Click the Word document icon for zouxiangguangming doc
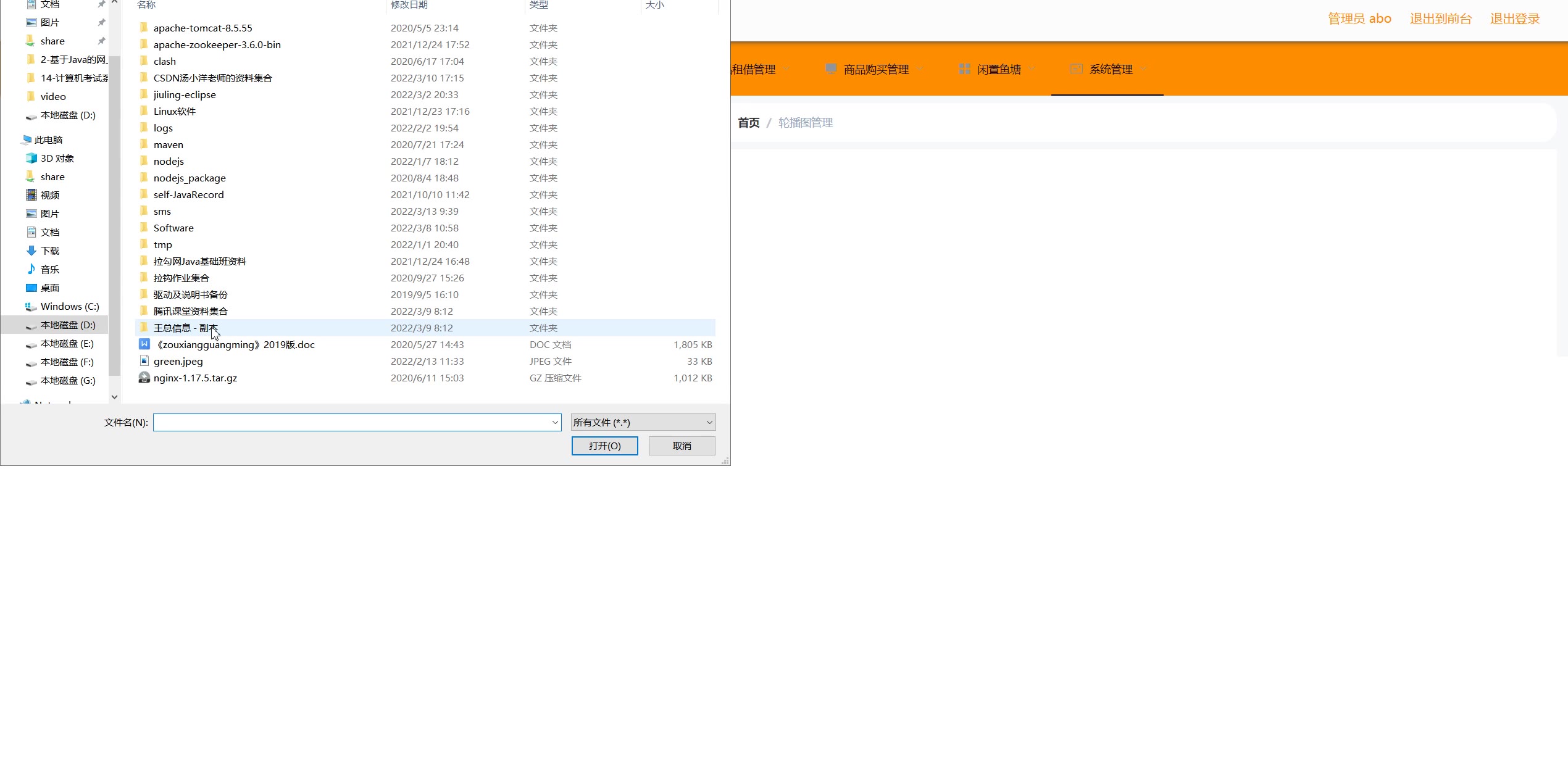Image resolution: width=1568 pixels, height=764 pixels. coord(144,344)
